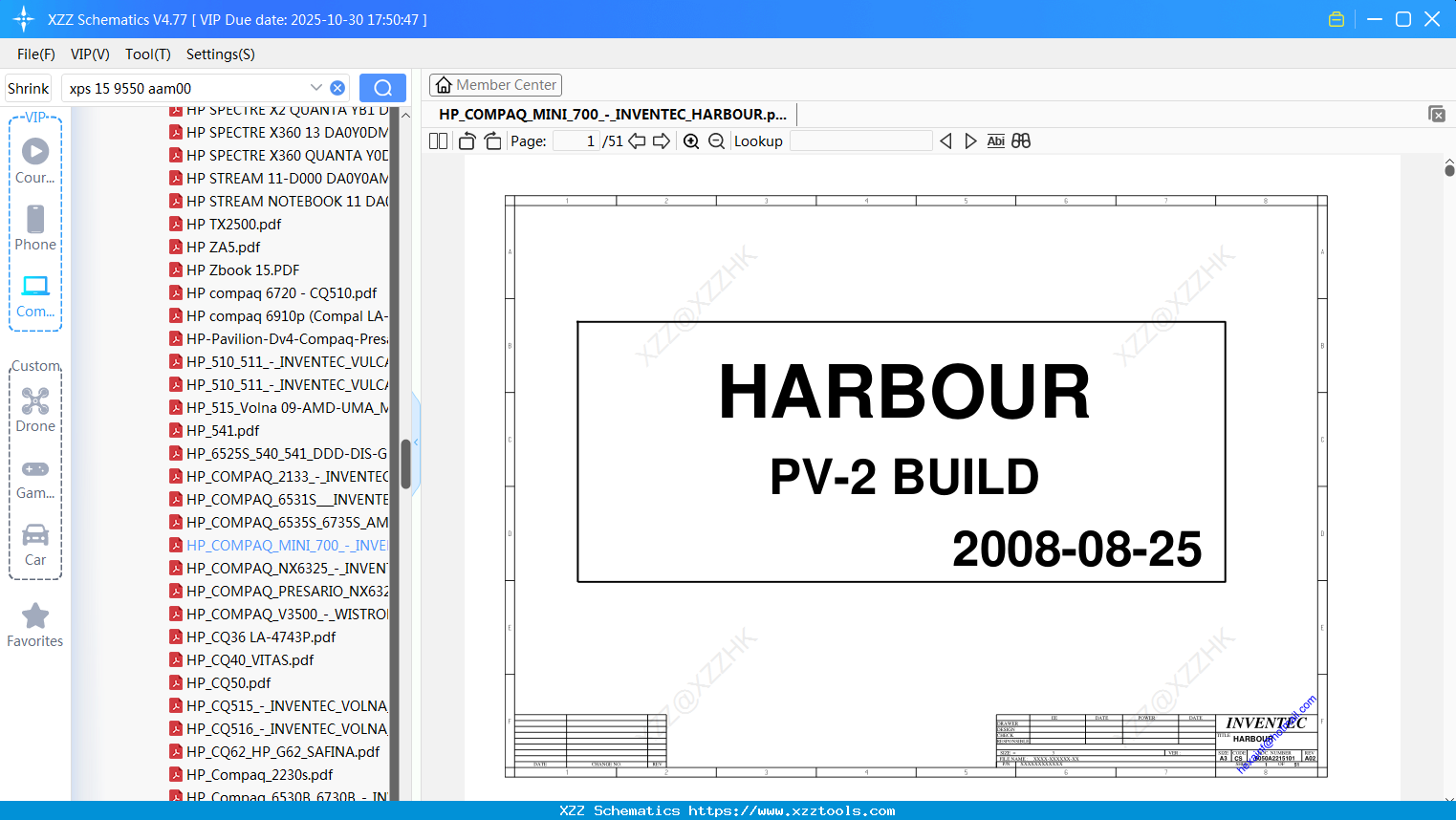Open the File(F) menu

click(x=36, y=54)
